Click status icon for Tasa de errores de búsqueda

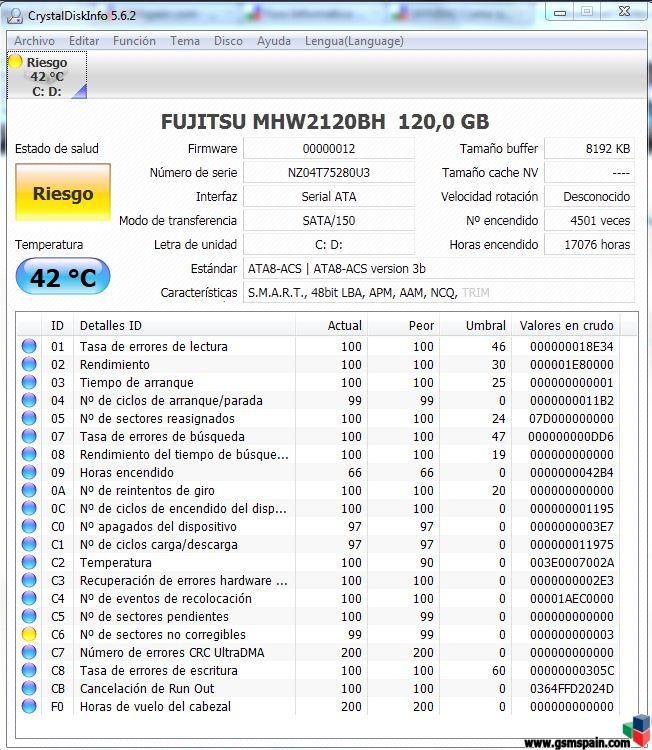coord(29,436)
